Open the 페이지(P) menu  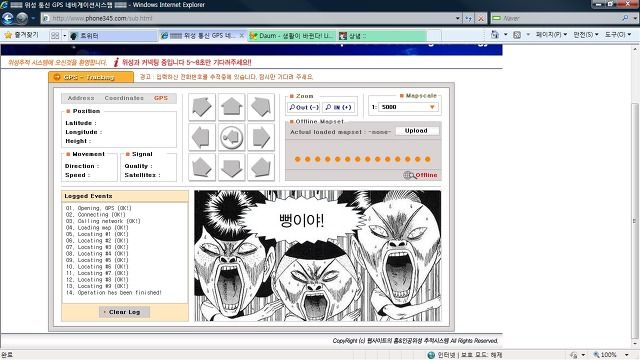(x=551, y=35)
